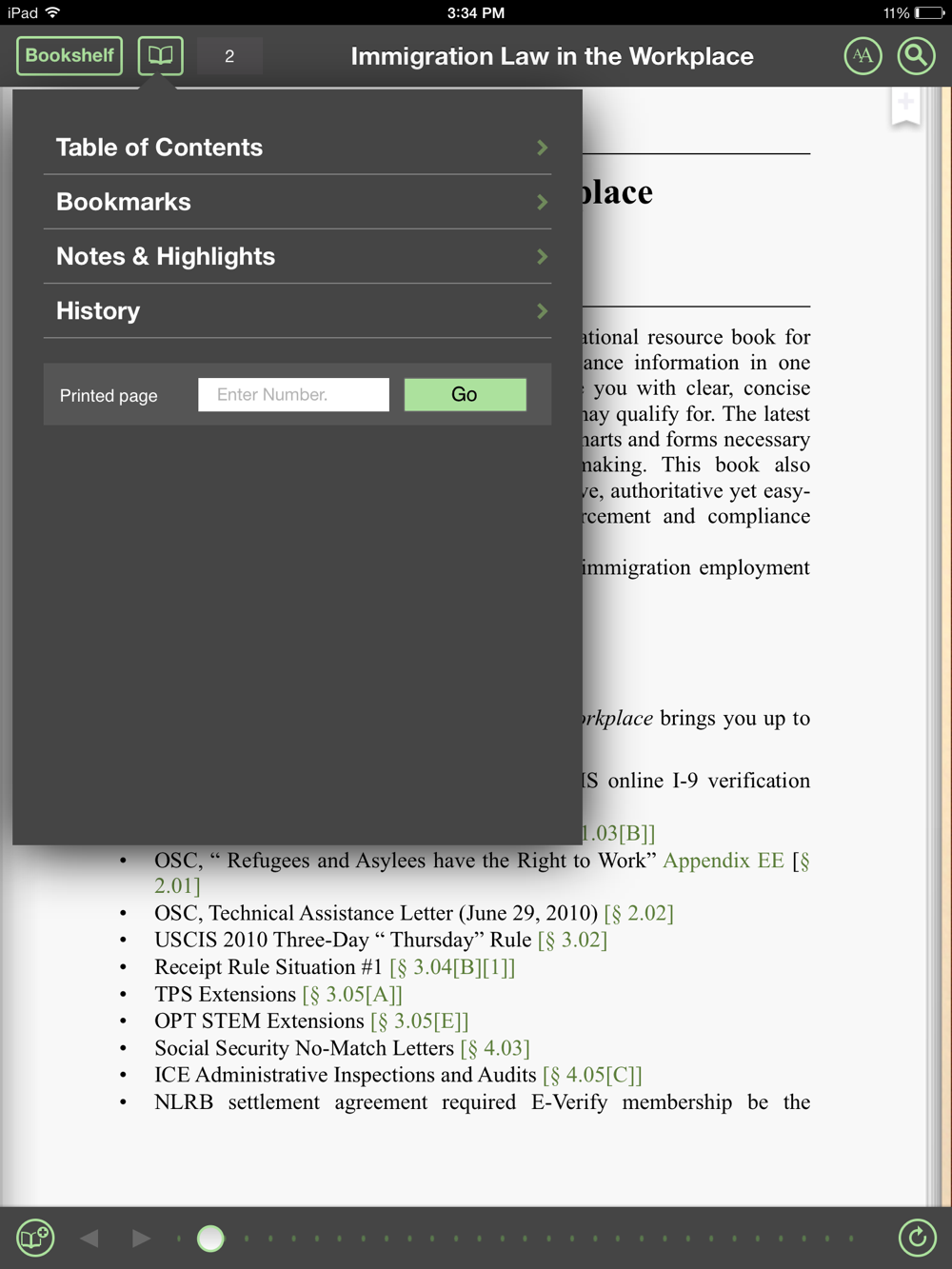Go to previous page arrow
Viewport: 952px width, 1269px height.
pos(89,1238)
